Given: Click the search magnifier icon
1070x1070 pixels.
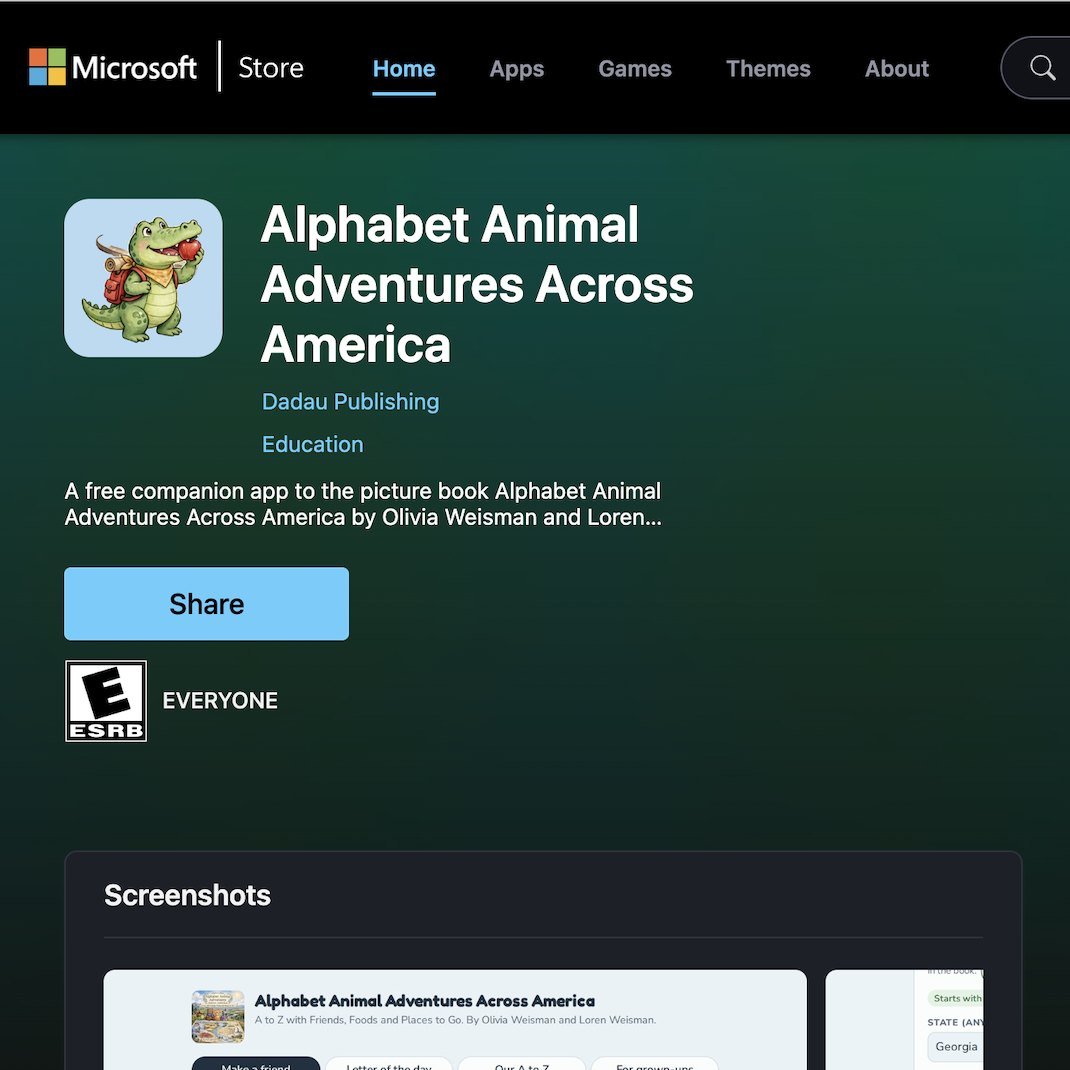Looking at the screenshot, I should [1042, 68].
